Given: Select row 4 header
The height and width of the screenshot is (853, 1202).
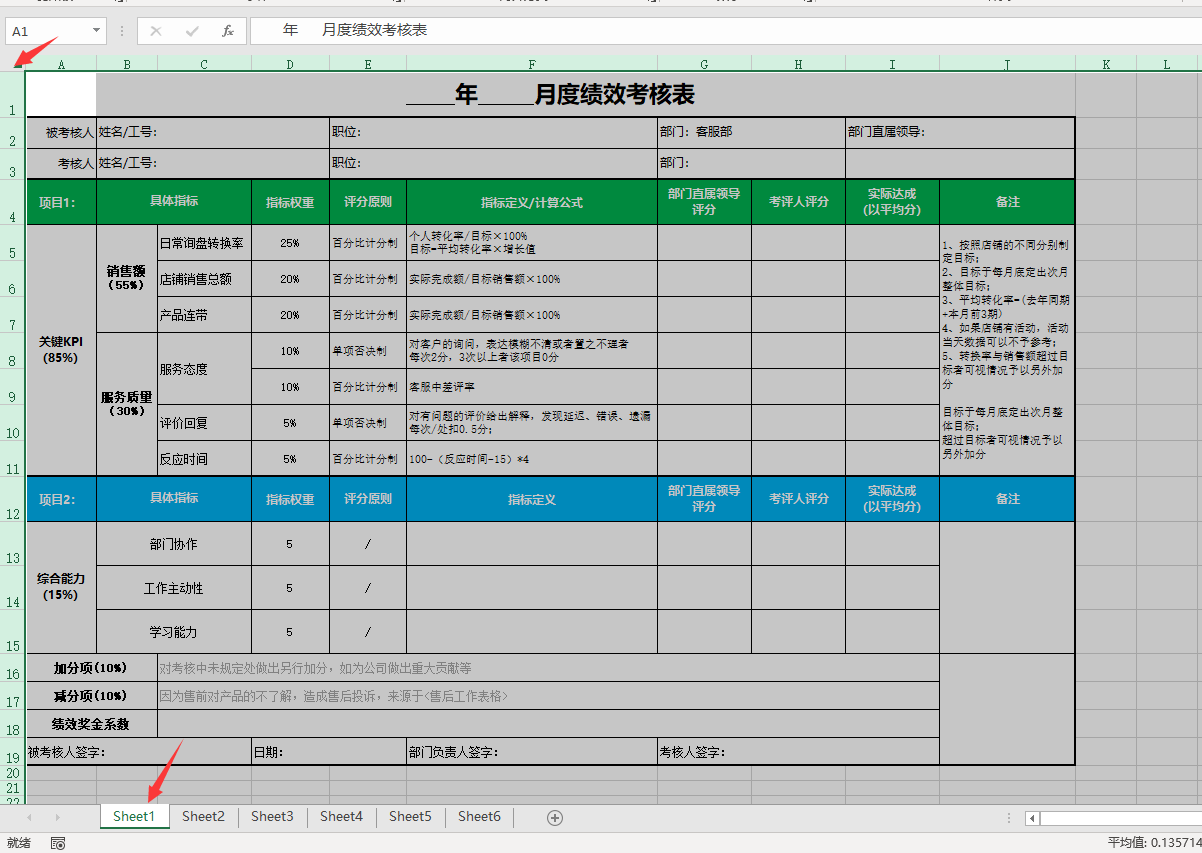Looking at the screenshot, I should pos(13,201).
